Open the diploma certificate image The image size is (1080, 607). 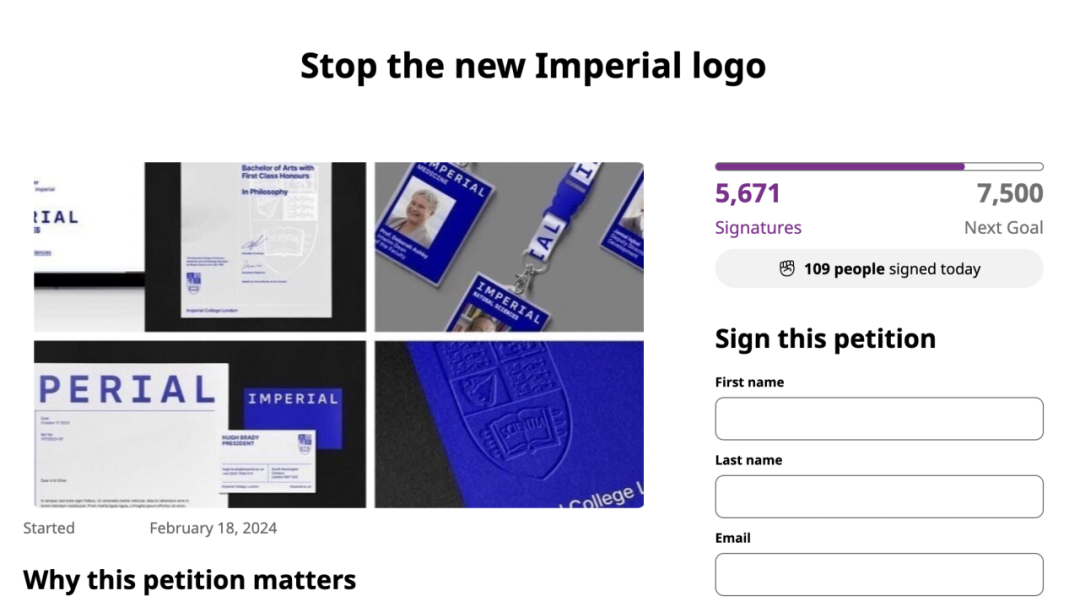coord(200,247)
